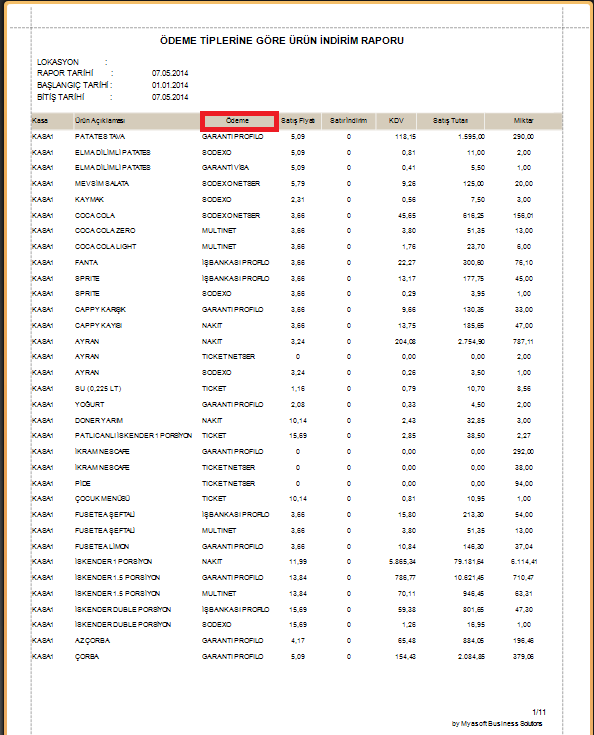Select the FANTA product cell
Viewport: 594px width, 735px height.
(x=86, y=262)
